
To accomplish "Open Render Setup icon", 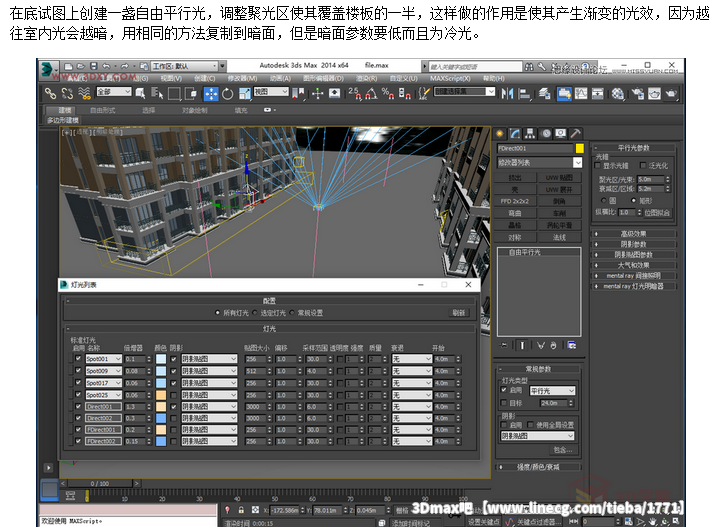I will click(638, 94).
